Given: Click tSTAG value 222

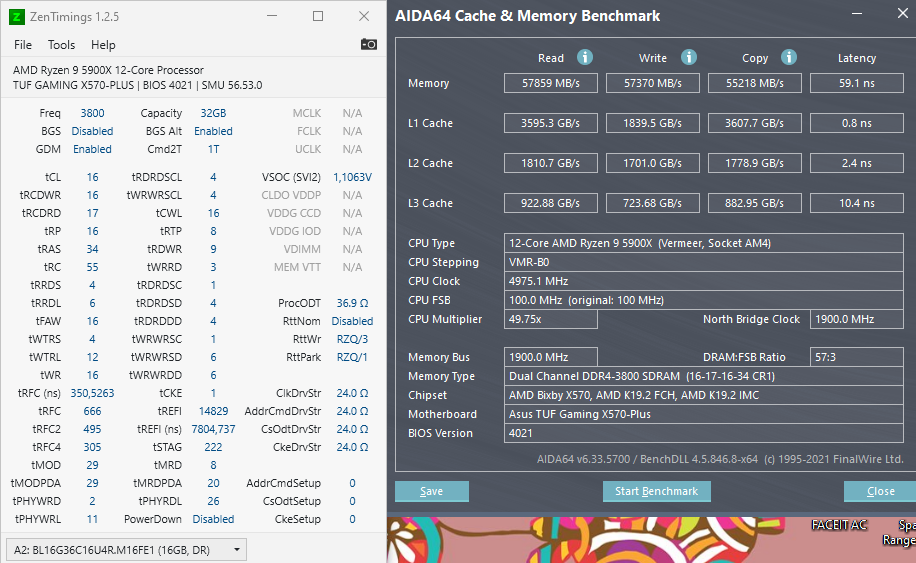Looking at the screenshot, I should coord(213,447).
